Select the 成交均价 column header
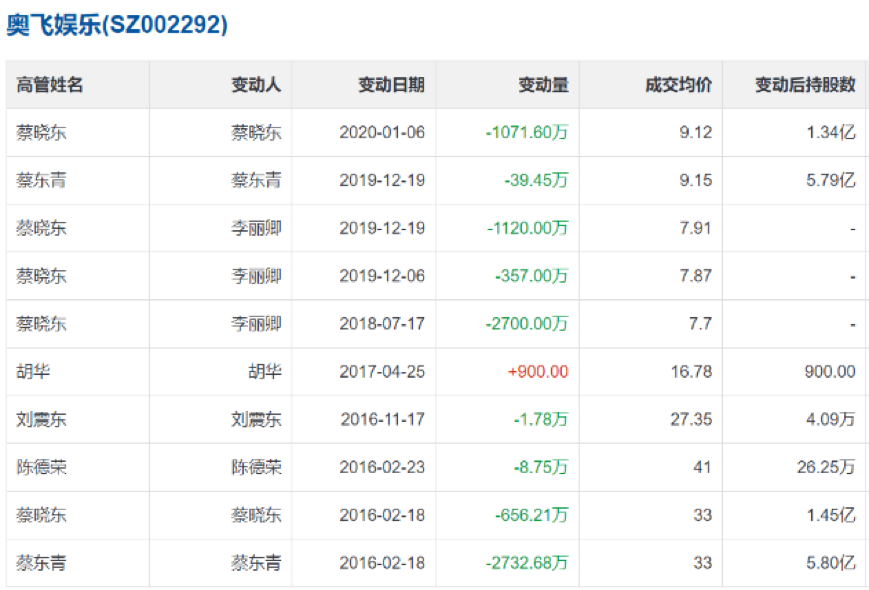 tap(678, 85)
